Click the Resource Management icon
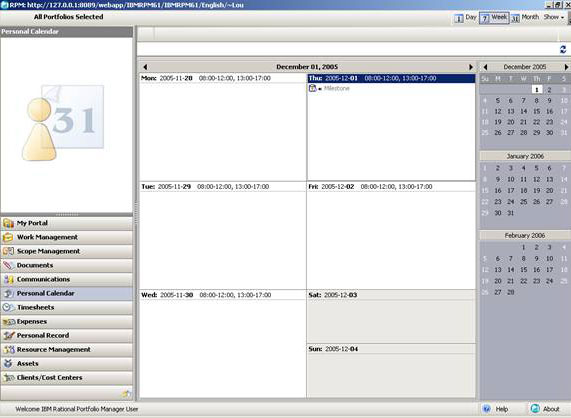 point(8,350)
